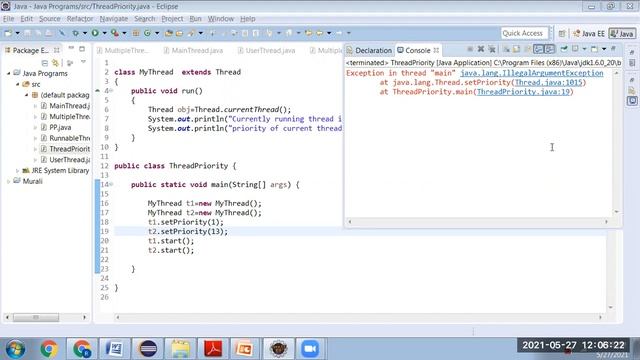Viewport: 640px width, 360px height.
Task: Open the File menu
Action: point(9,19)
